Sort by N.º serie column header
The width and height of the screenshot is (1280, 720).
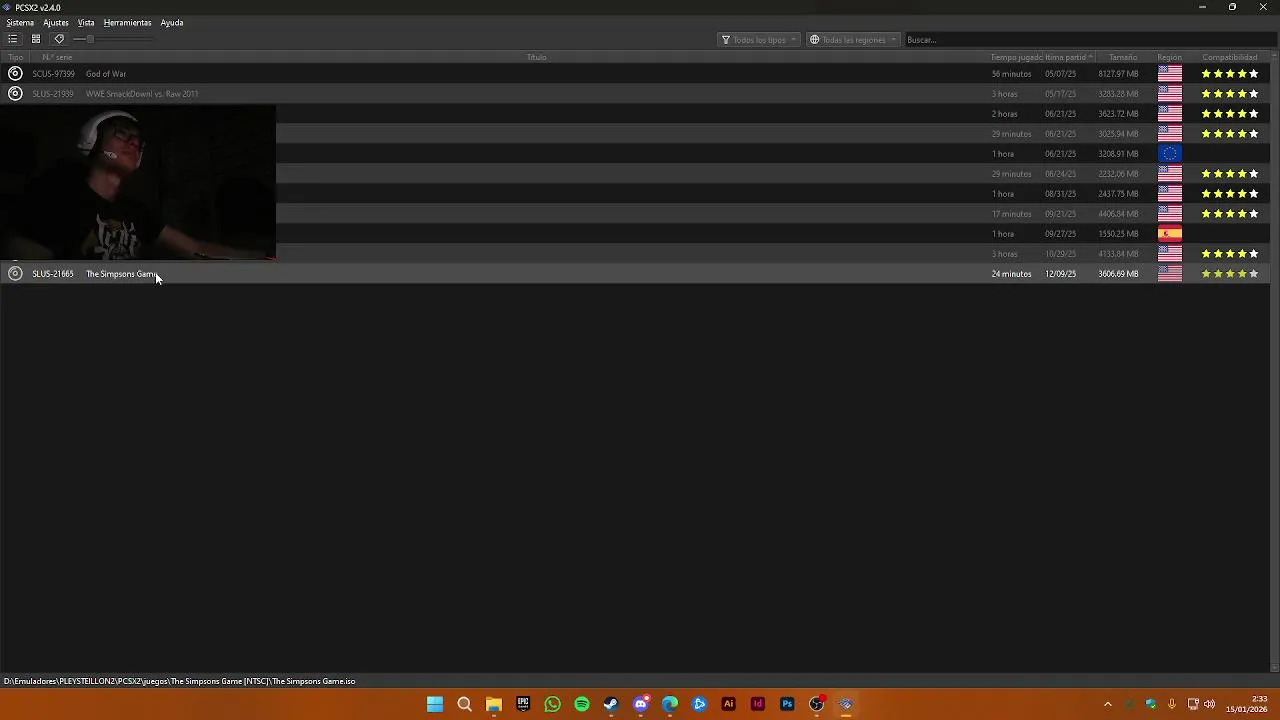point(56,57)
